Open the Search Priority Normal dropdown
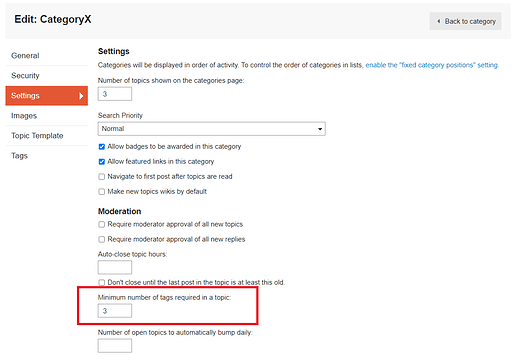517x362 pixels. pos(212,129)
